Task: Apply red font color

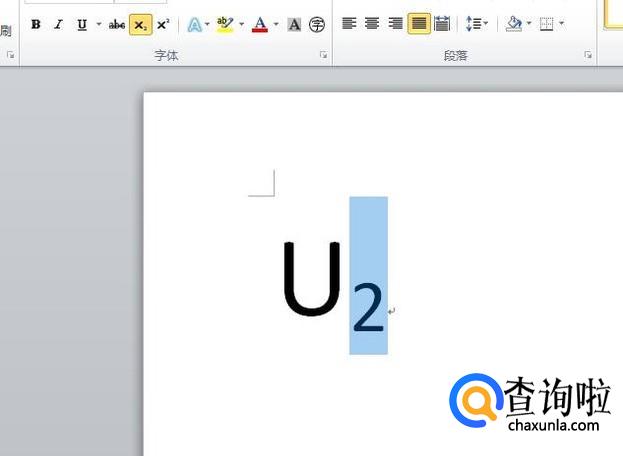Action: [x=260, y=24]
